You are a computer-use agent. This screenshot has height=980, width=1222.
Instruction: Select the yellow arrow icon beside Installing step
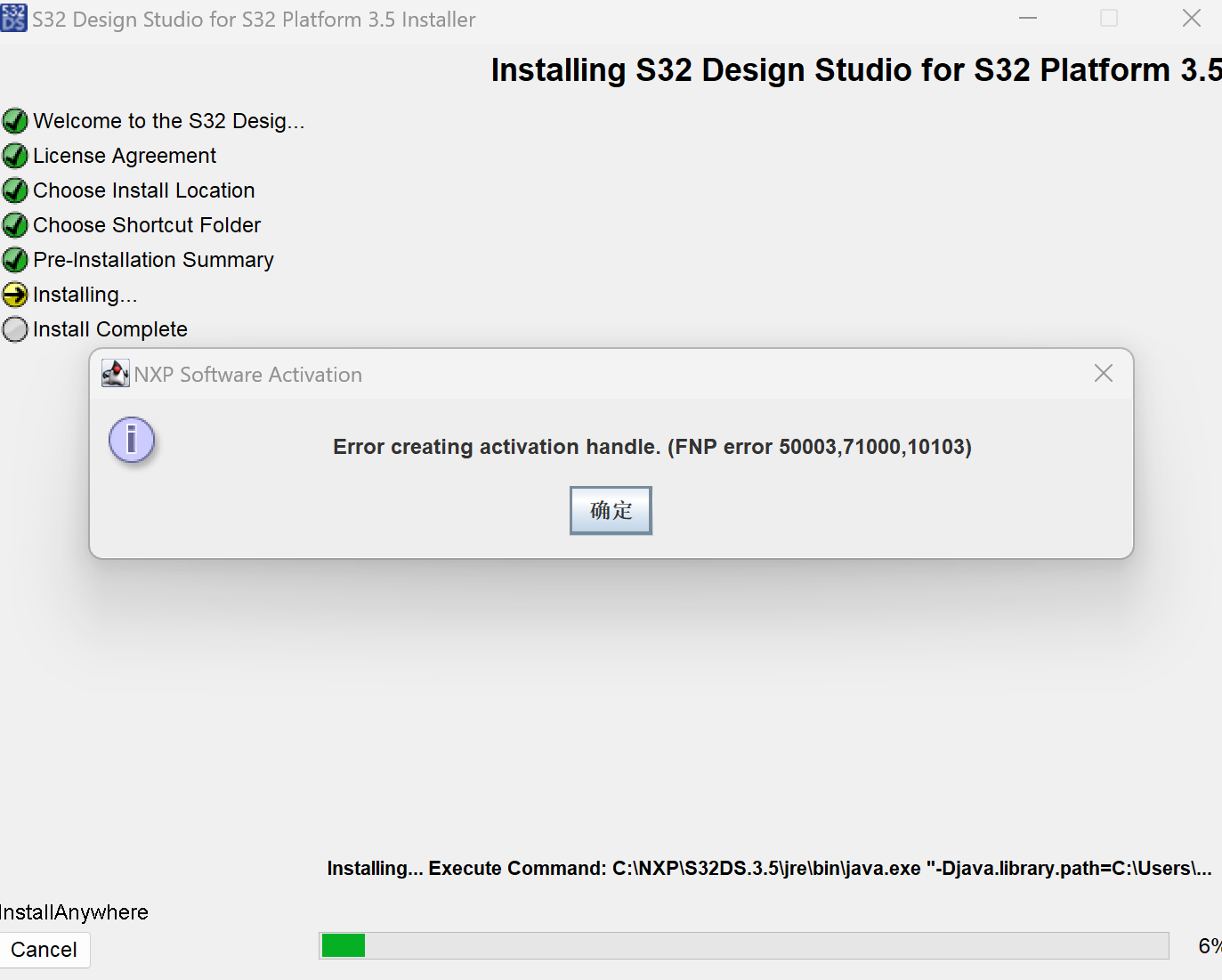coord(14,294)
